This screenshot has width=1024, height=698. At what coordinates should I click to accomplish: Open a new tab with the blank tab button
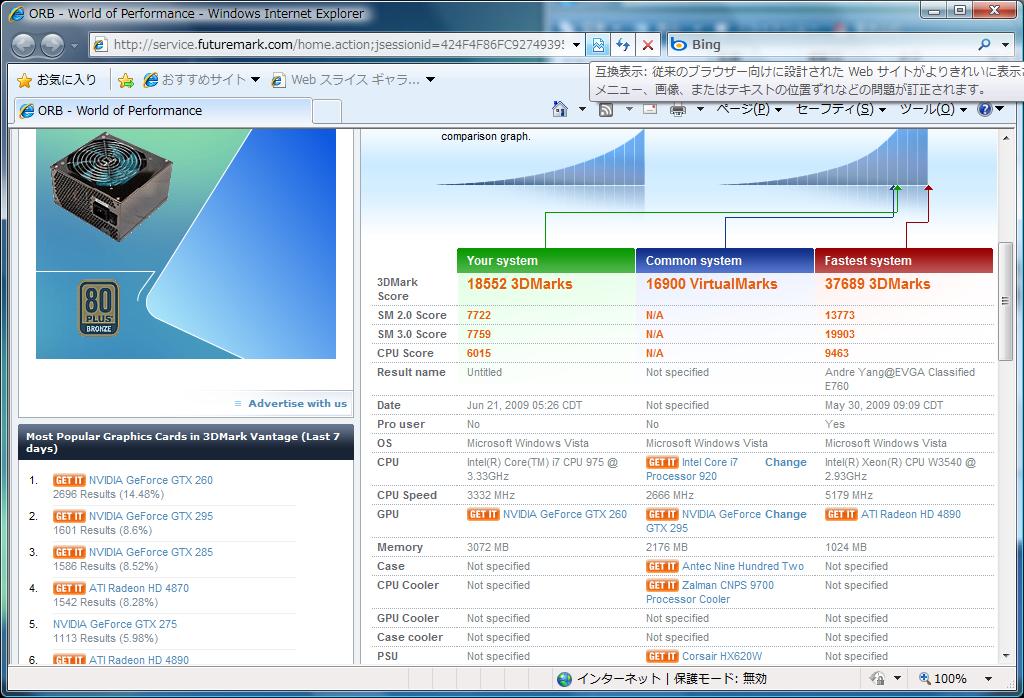pyautogui.click(x=327, y=111)
